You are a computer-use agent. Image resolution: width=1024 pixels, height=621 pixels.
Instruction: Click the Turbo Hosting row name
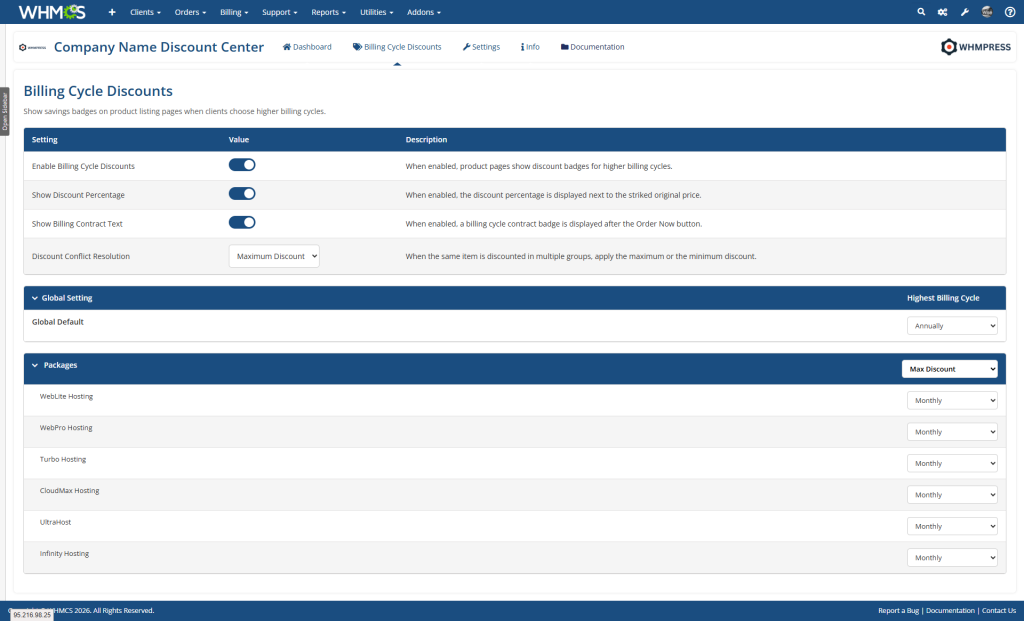coord(63,459)
